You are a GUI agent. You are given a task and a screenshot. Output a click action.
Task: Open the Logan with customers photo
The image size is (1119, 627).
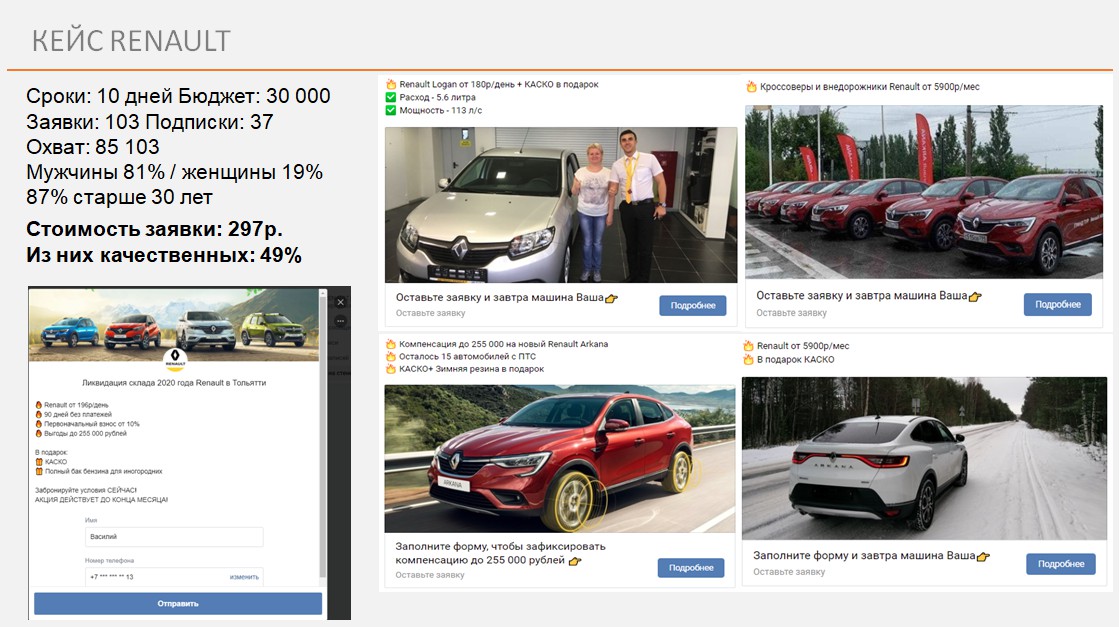[561, 205]
